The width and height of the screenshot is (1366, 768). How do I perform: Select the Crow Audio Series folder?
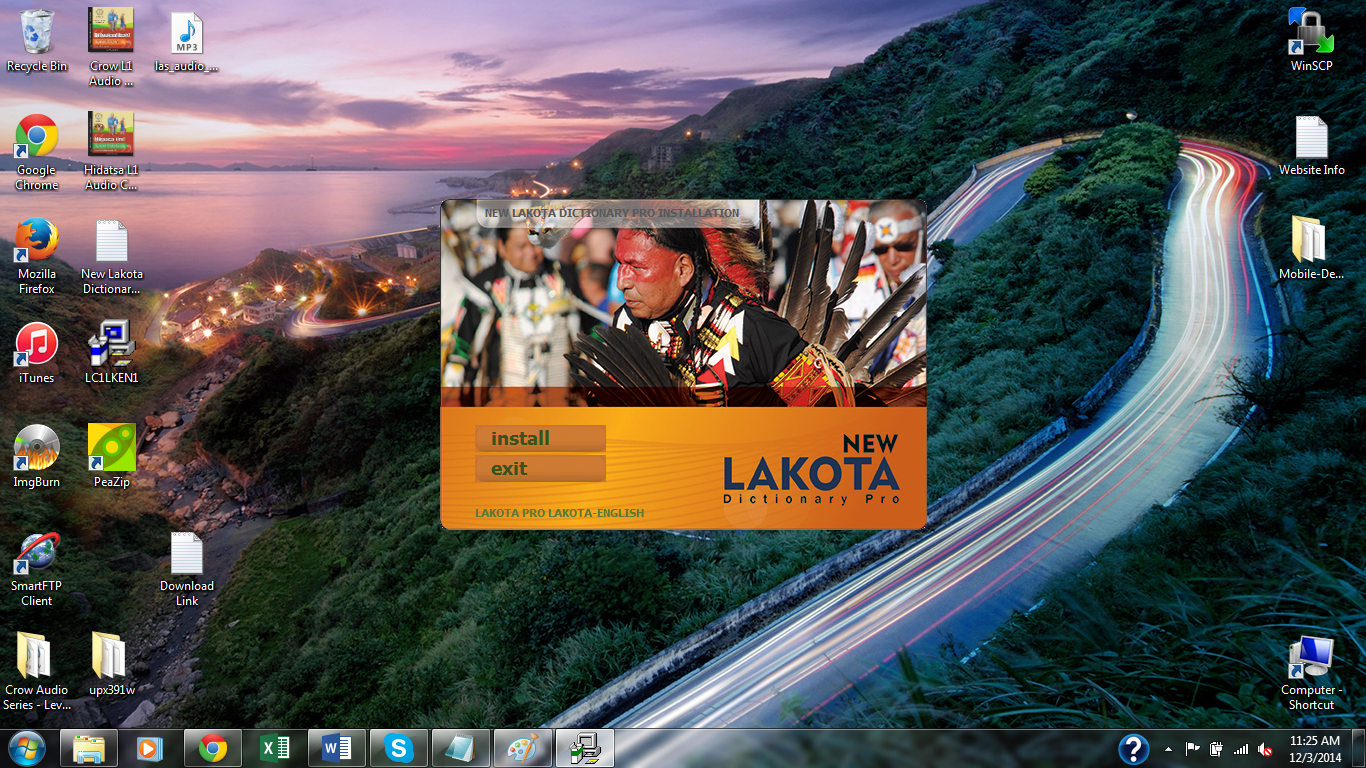[37, 672]
